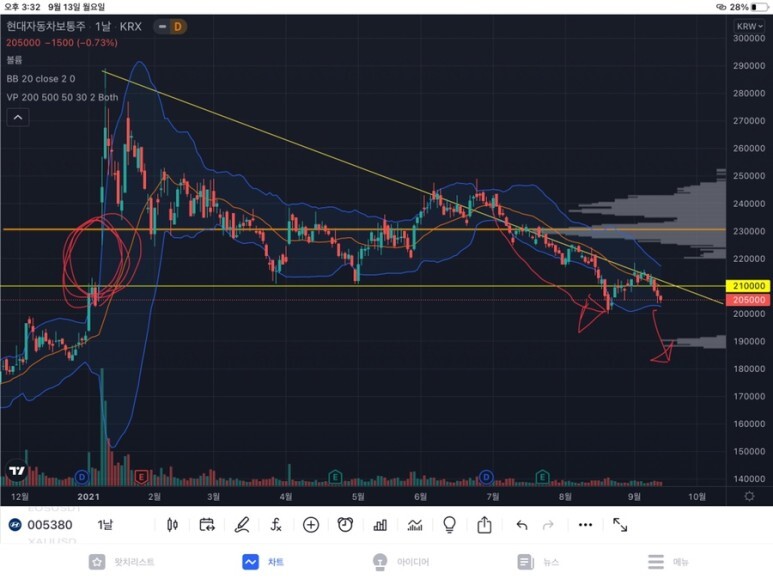773x579 pixels.
Task: Select the drawing pencil tool
Action: [x=242, y=525]
